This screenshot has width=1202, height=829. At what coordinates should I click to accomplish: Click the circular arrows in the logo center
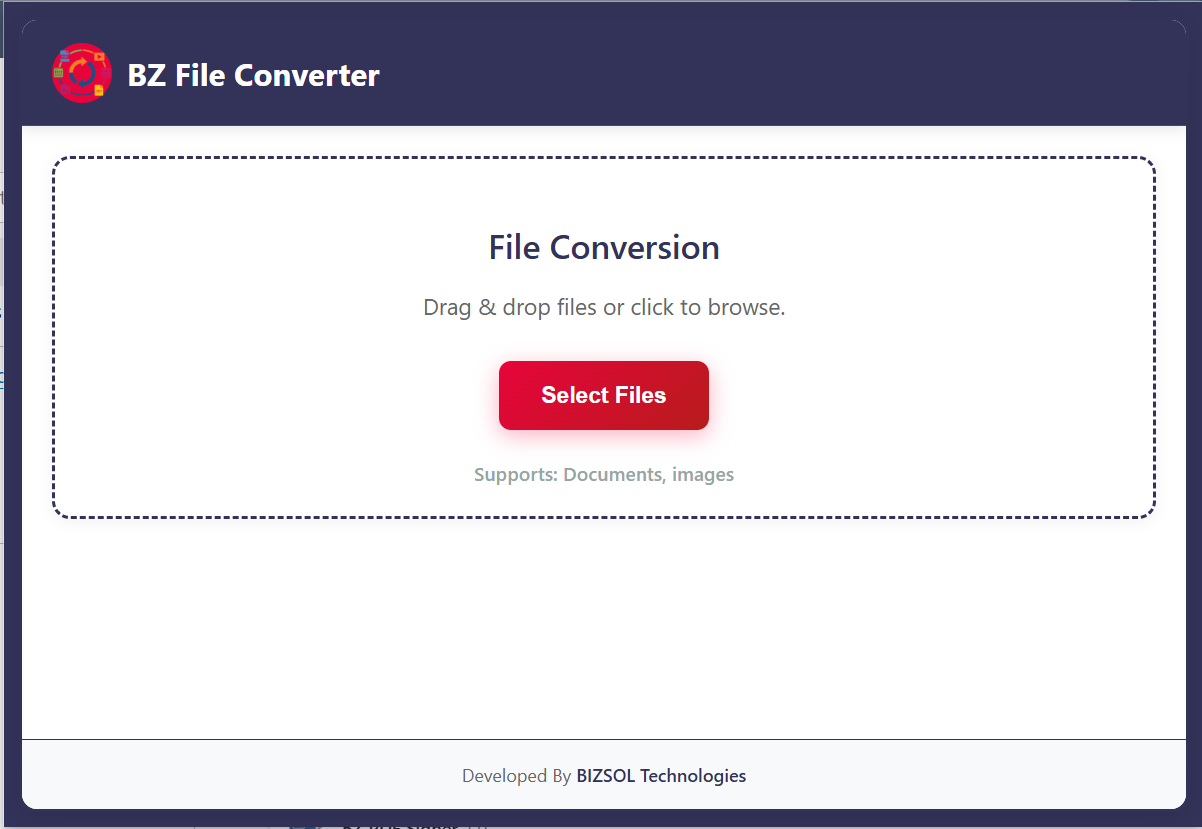[x=83, y=74]
